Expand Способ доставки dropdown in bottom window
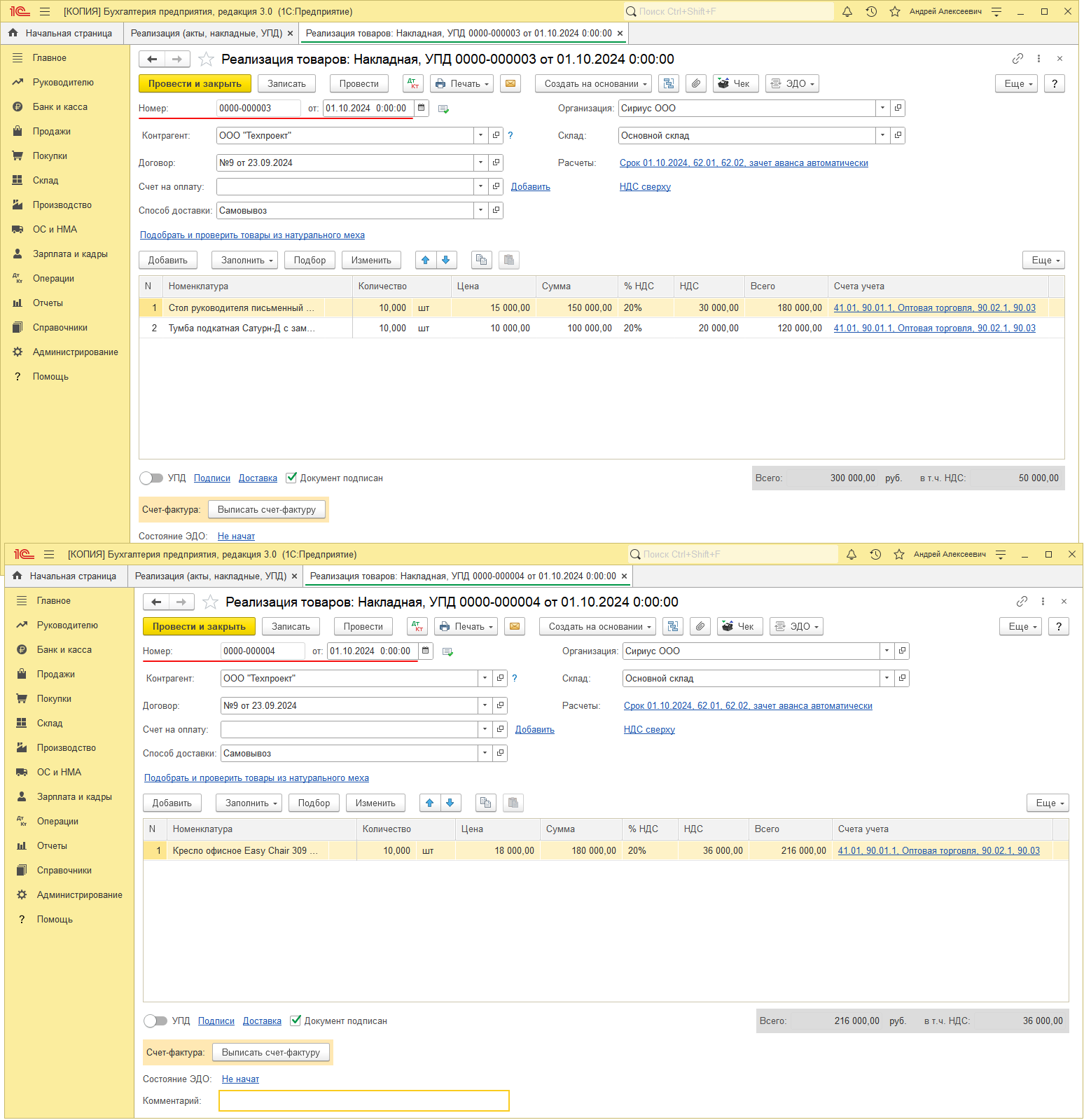Screen dimensions: 1084x1120 pyautogui.click(x=485, y=753)
